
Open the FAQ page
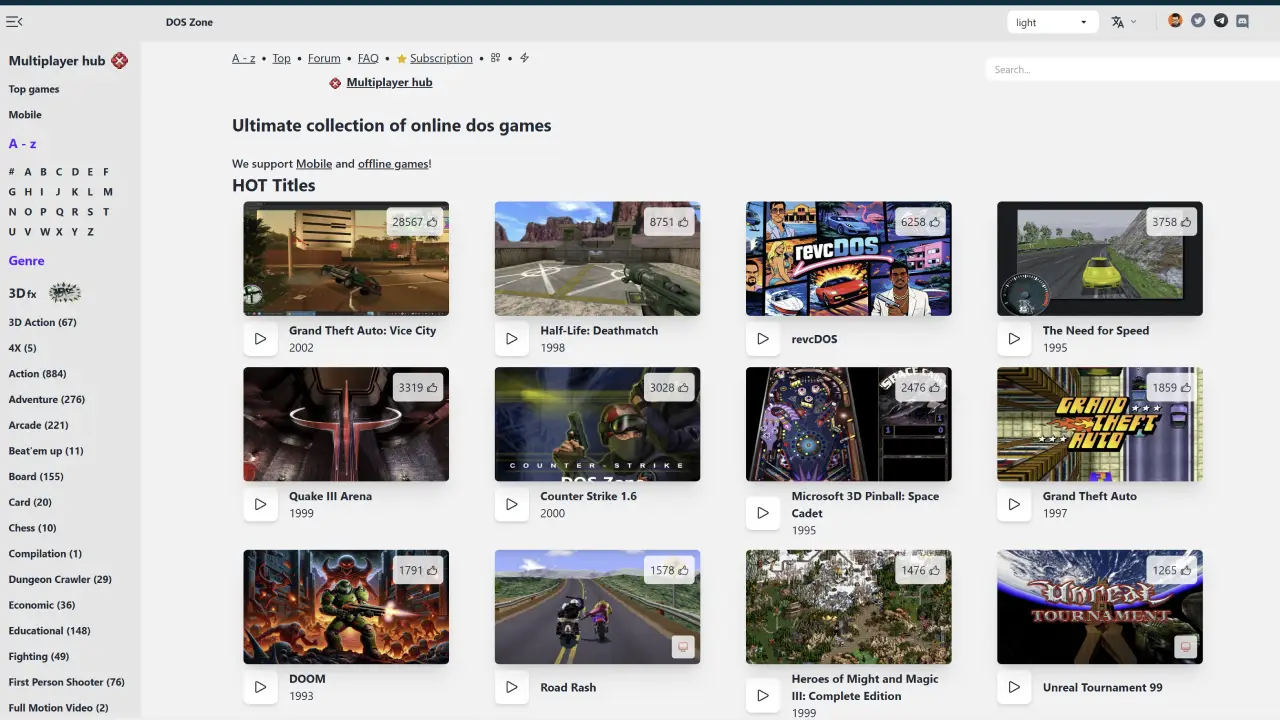368,58
